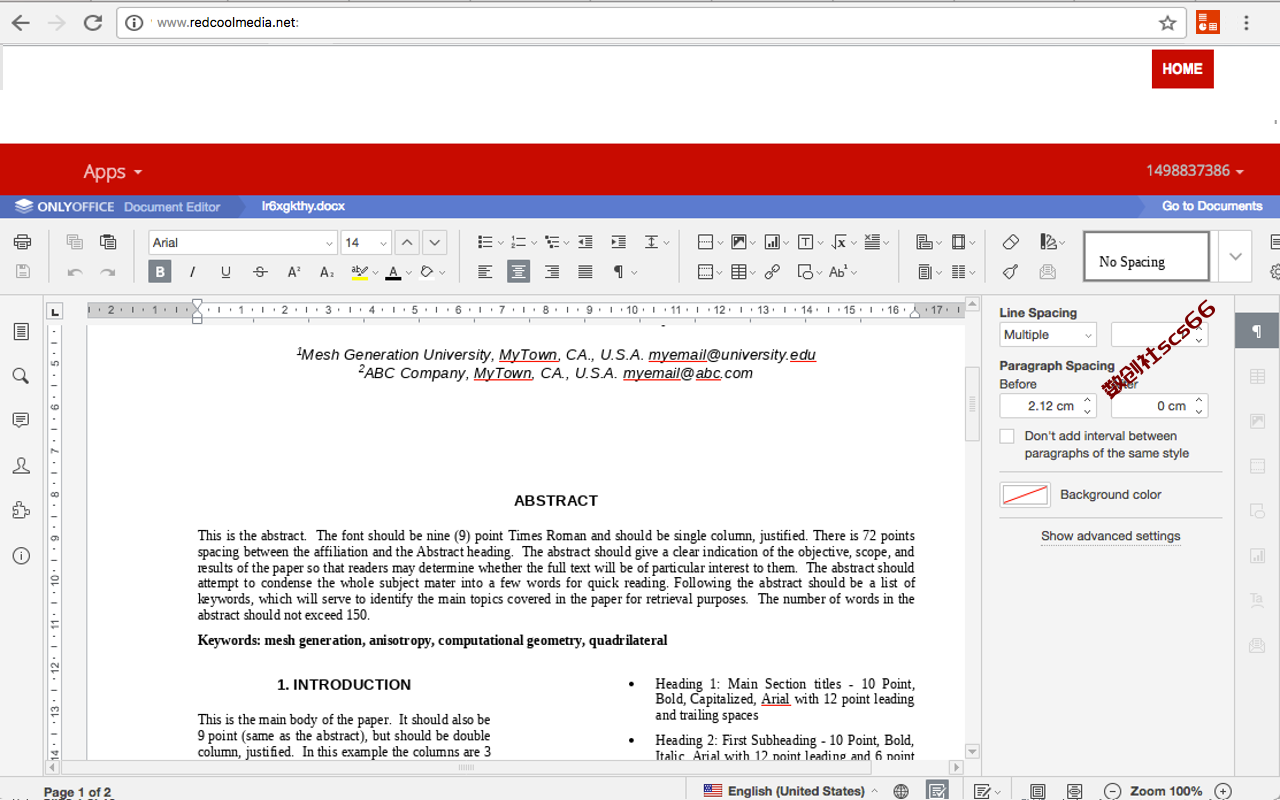Open the 1498837386 account menu
1280x800 pixels.
click(1195, 171)
